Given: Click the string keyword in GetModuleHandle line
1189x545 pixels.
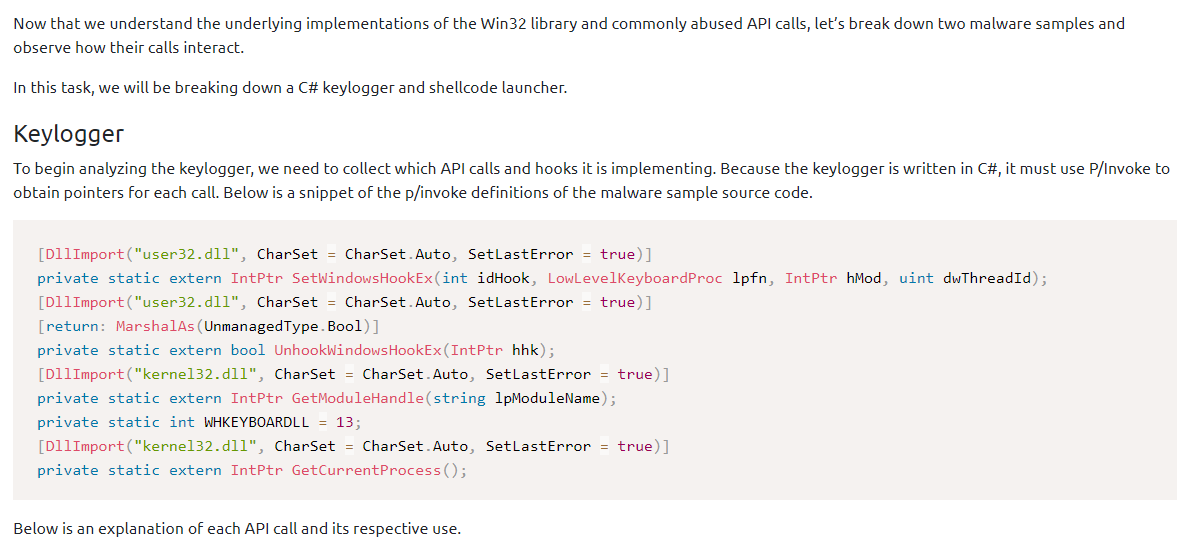Looking at the screenshot, I should click(x=463, y=398).
